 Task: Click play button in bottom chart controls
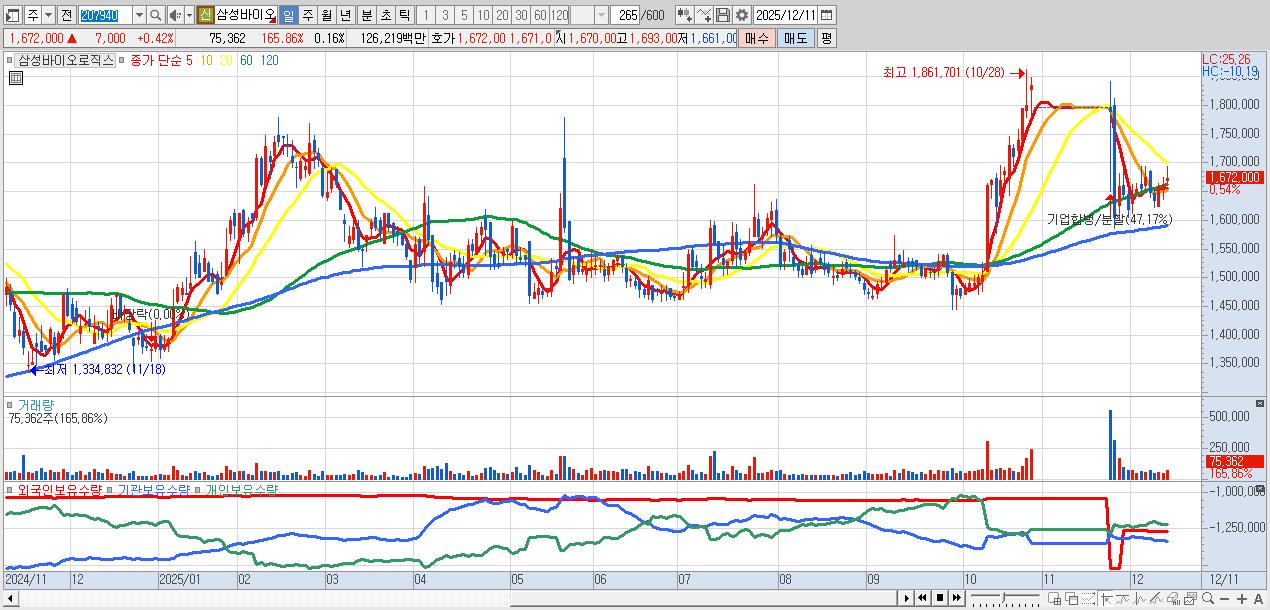[907, 598]
